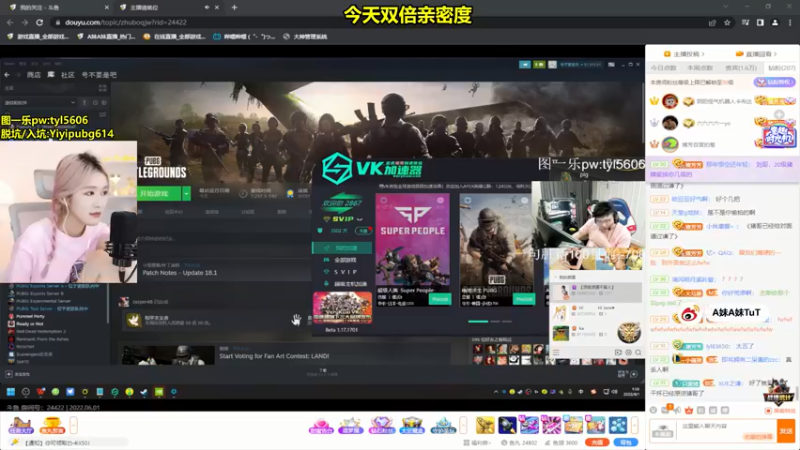
Task: Toggle the red effects-block option above the chat input
Action: (x=780, y=410)
